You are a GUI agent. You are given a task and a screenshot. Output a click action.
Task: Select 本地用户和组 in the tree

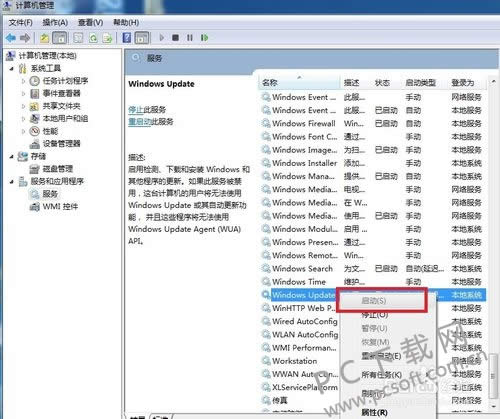(x=65, y=118)
